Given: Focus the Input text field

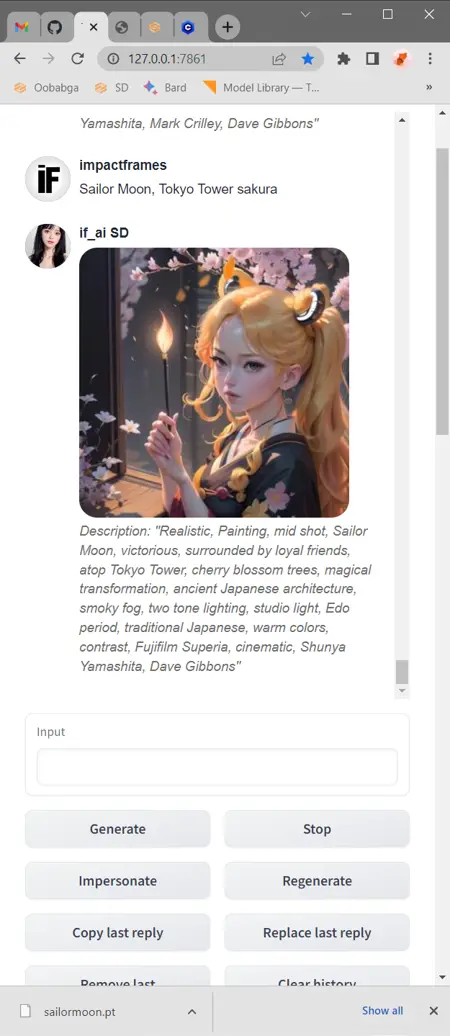Looking at the screenshot, I should 217,767.
